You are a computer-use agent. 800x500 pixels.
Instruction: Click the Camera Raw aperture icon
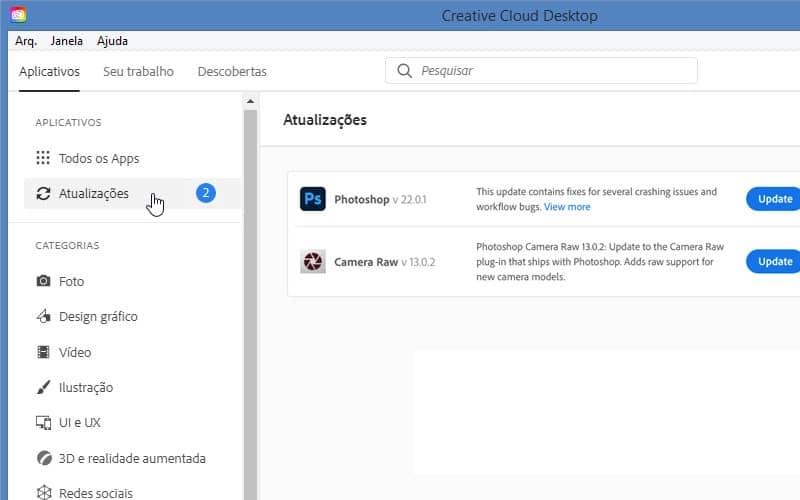(313, 261)
